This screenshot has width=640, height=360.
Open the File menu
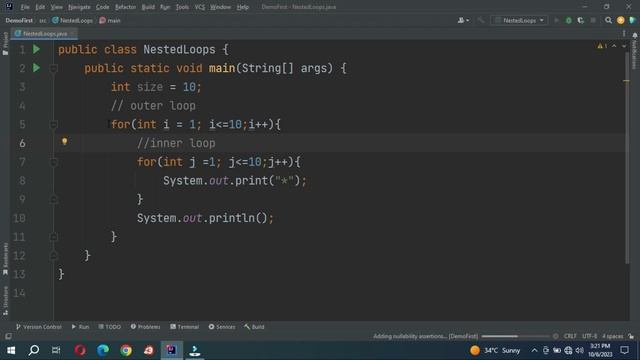(25, 7)
